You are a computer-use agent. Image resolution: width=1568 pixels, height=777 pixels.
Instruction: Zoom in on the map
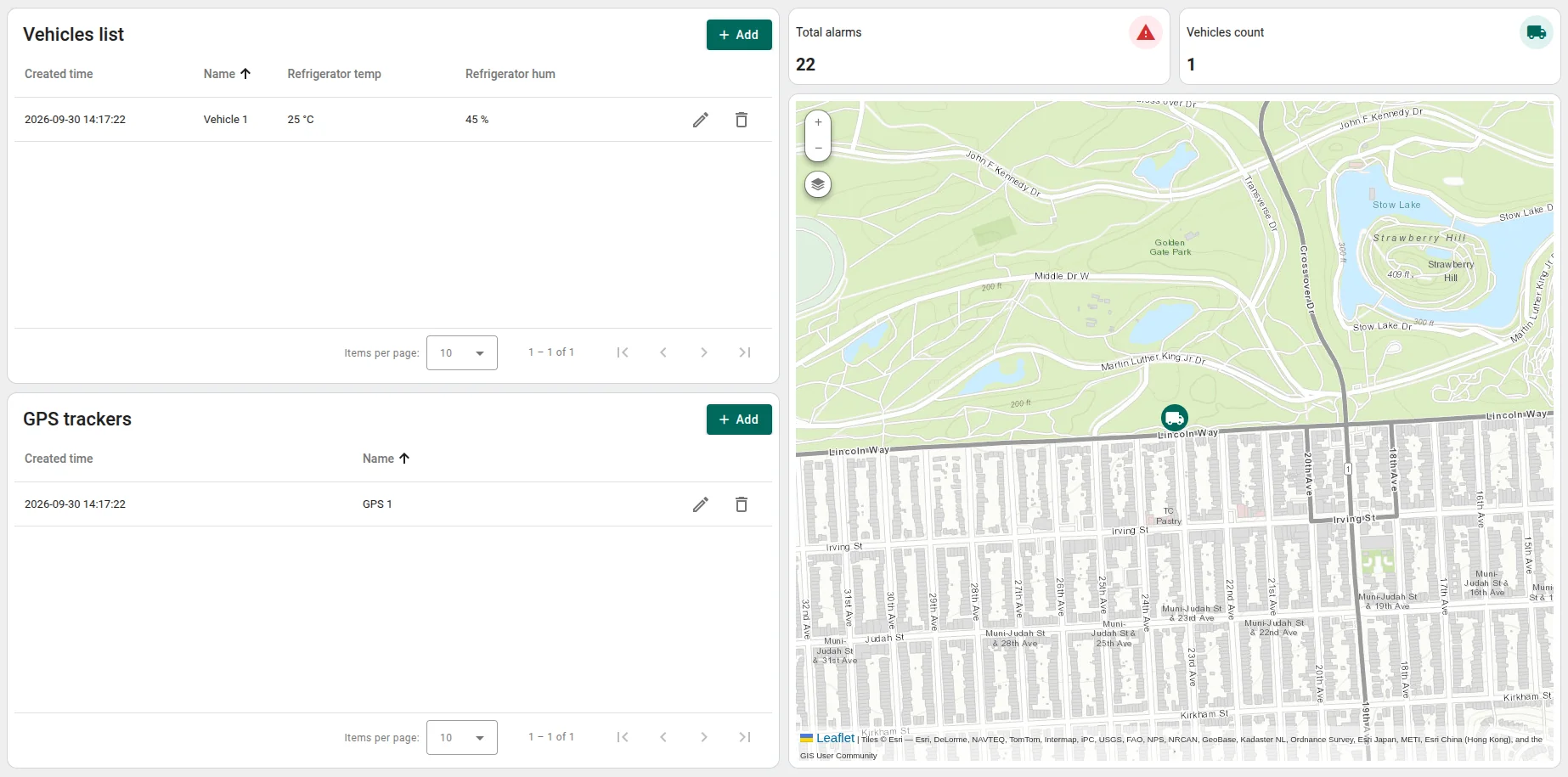click(x=818, y=122)
